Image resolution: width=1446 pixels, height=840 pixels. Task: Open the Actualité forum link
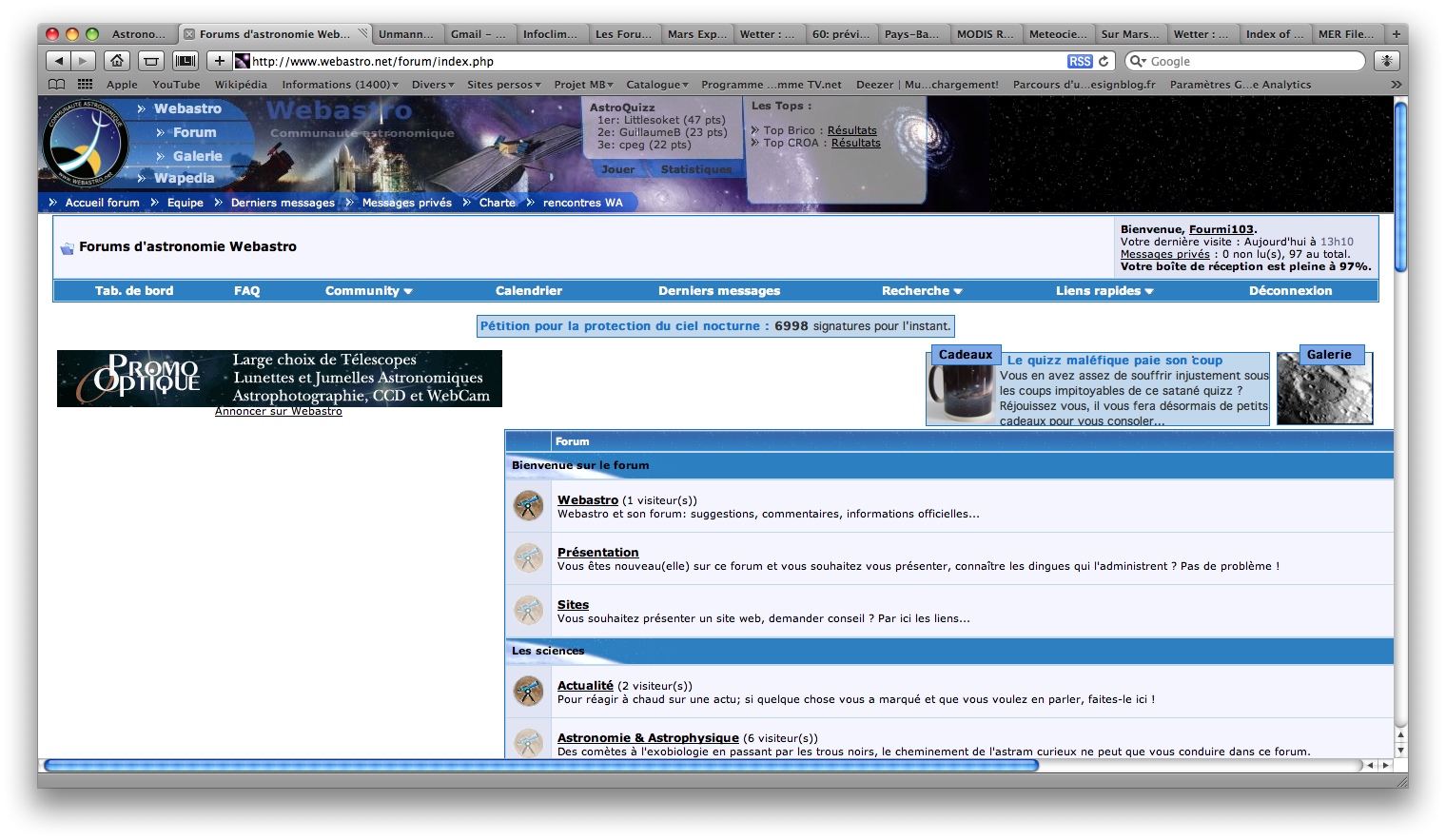(585, 685)
